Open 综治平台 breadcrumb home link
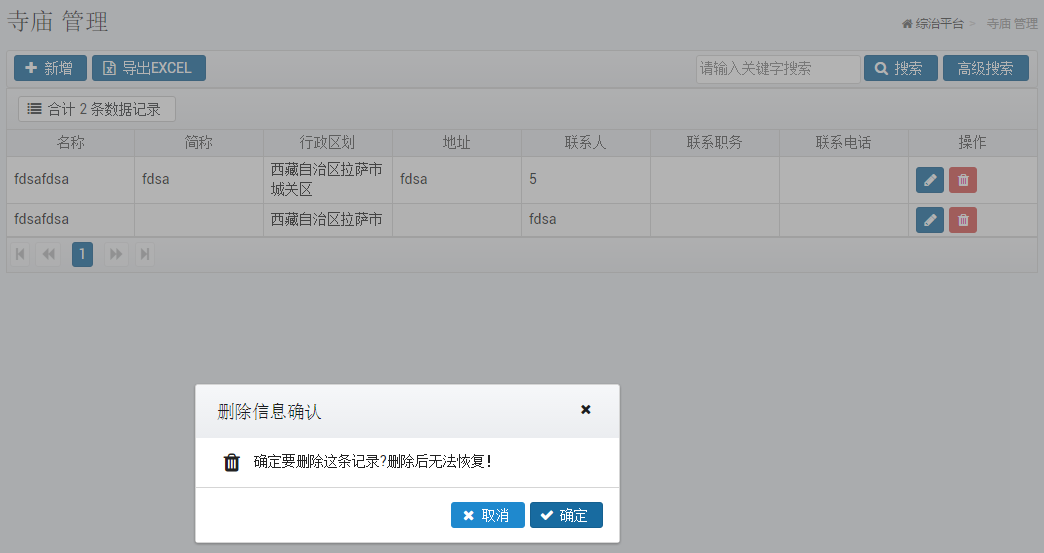The image size is (1044, 553). coord(933,24)
